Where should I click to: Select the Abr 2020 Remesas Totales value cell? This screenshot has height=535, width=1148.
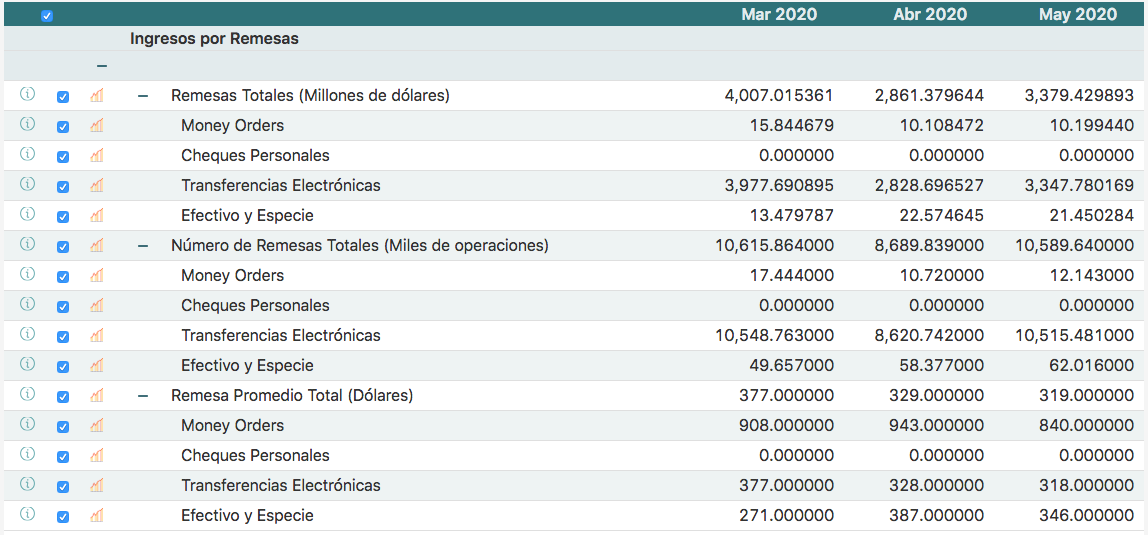point(929,96)
